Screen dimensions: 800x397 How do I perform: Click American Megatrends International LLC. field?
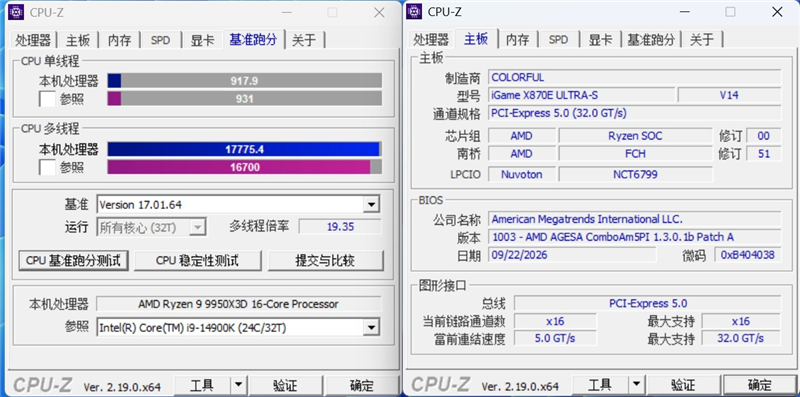(x=635, y=219)
